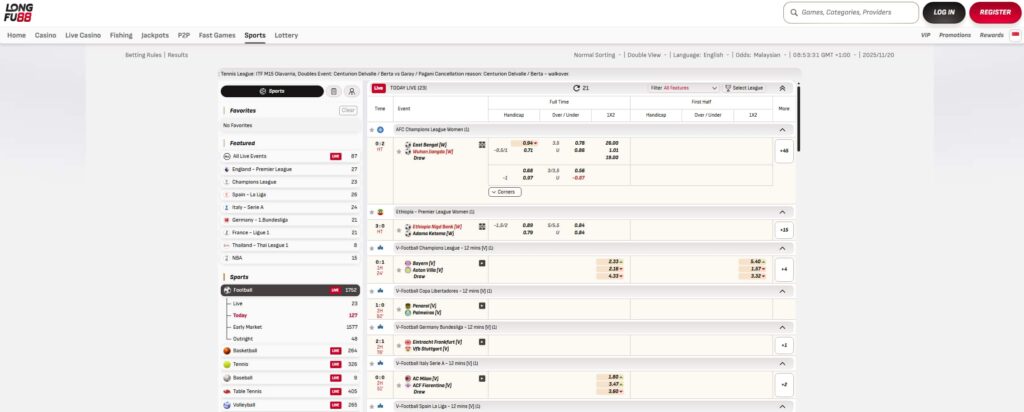The image size is (1024, 412).
Task: Open Select League filter
Action: click(x=744, y=87)
